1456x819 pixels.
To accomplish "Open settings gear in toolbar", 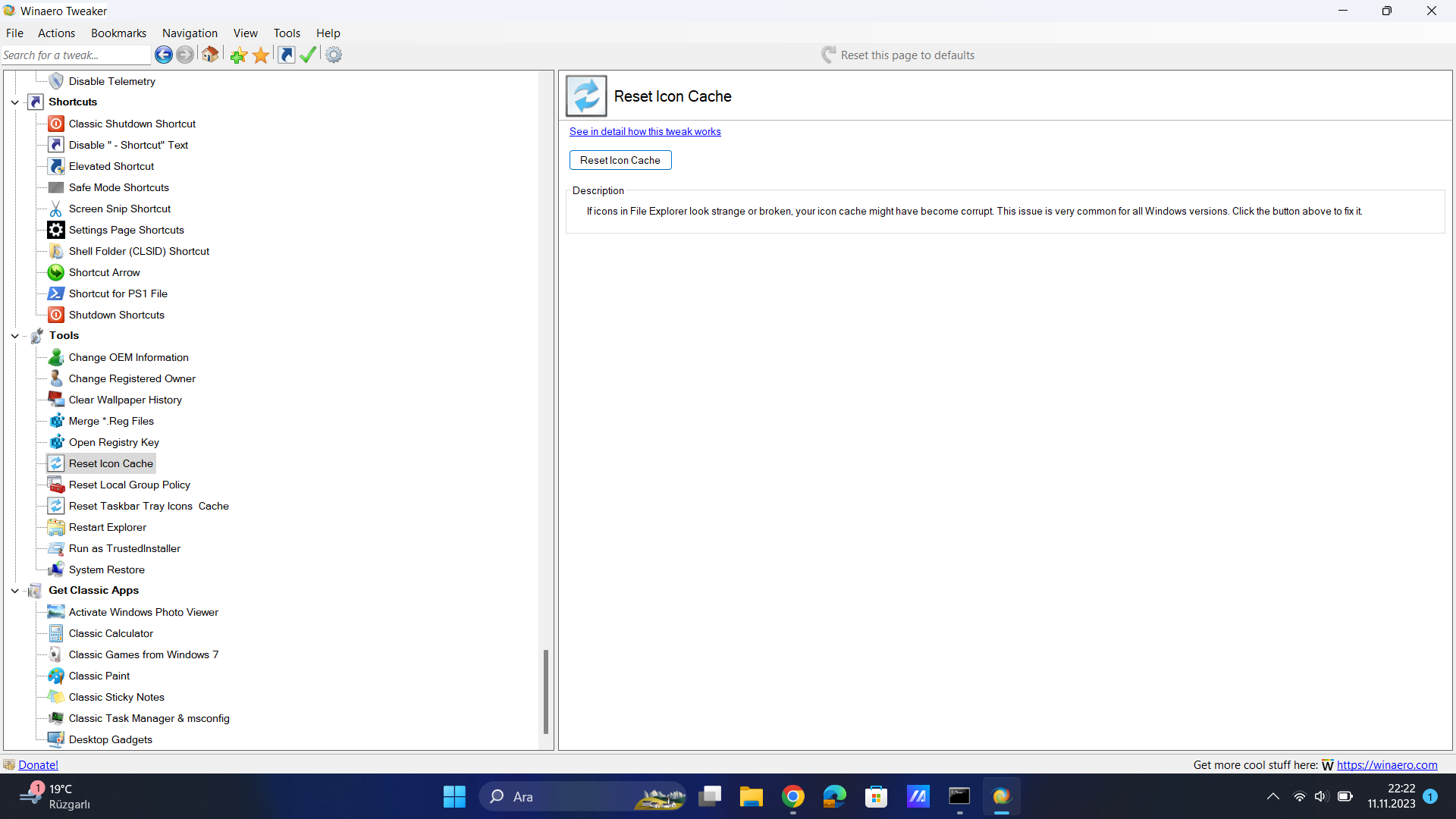I will (334, 55).
